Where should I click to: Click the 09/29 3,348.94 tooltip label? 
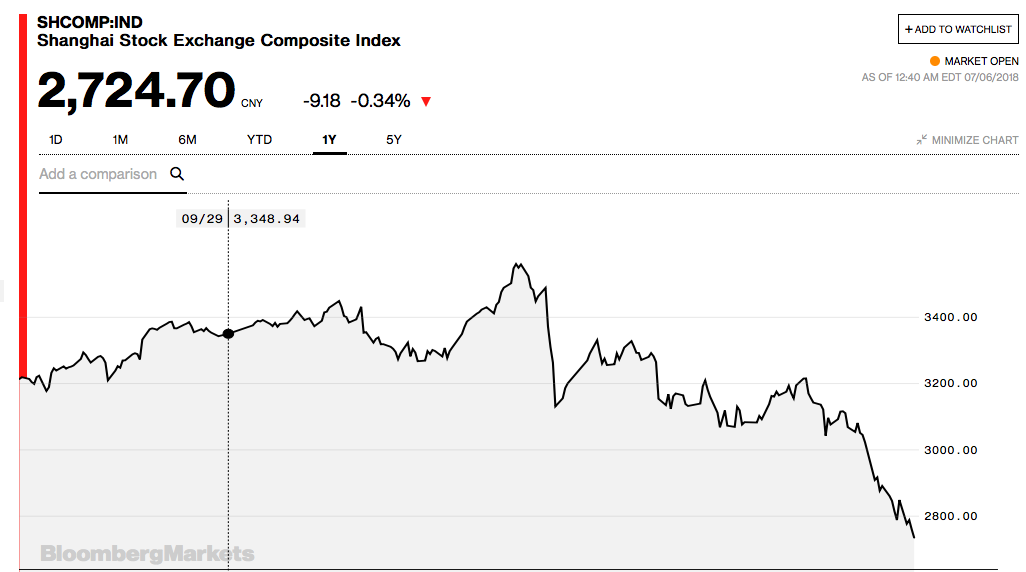240,219
